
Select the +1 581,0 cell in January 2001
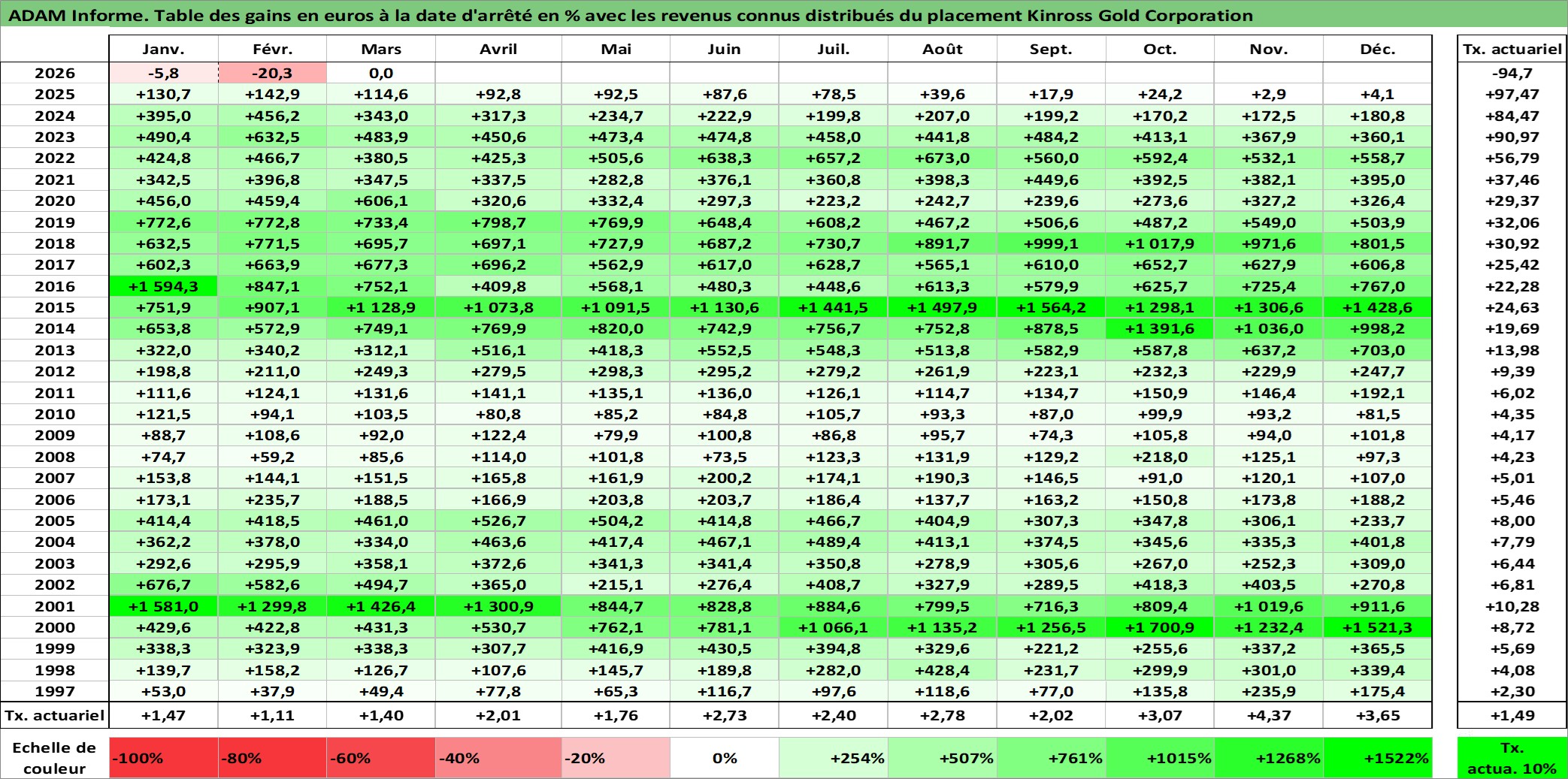[x=163, y=606]
